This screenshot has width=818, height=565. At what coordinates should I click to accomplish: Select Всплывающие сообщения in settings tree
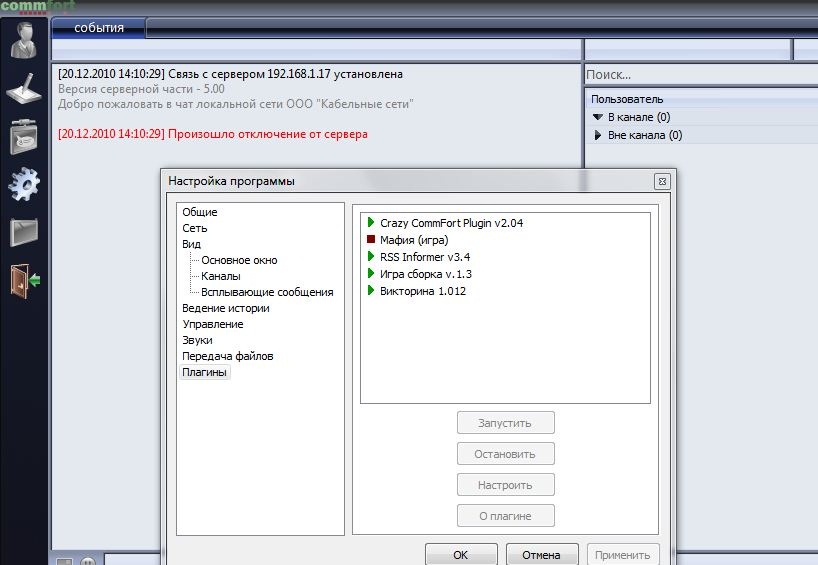(266, 292)
